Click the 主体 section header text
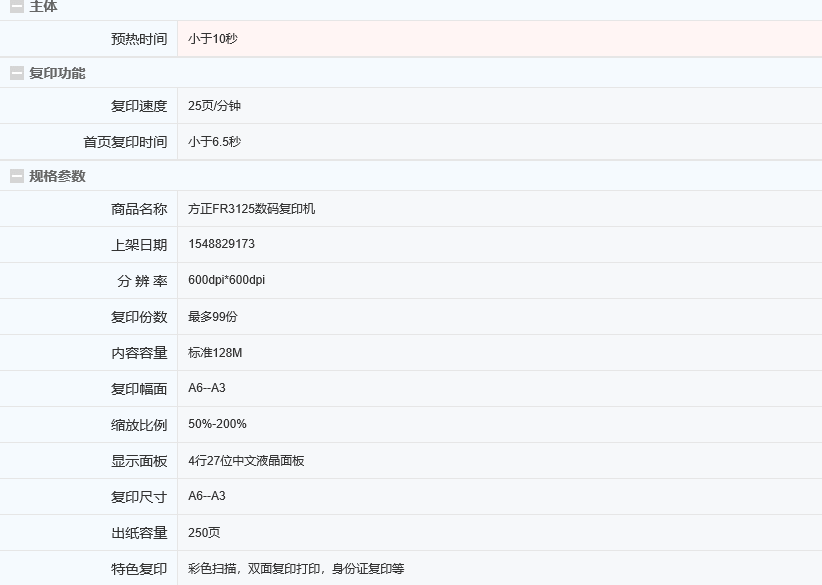Screen dimensions: 822x585 pos(43,7)
